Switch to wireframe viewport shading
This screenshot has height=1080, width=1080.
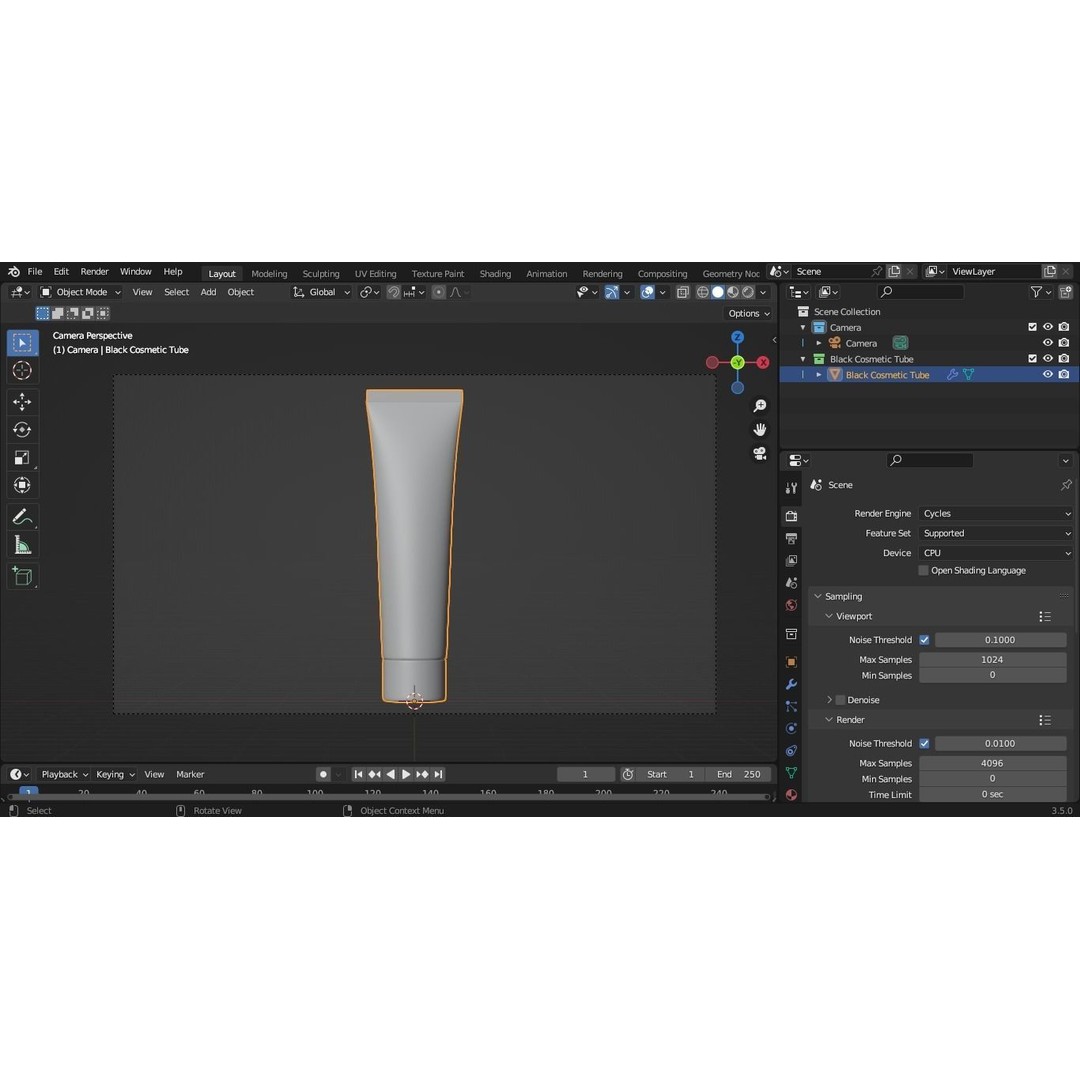click(x=703, y=292)
